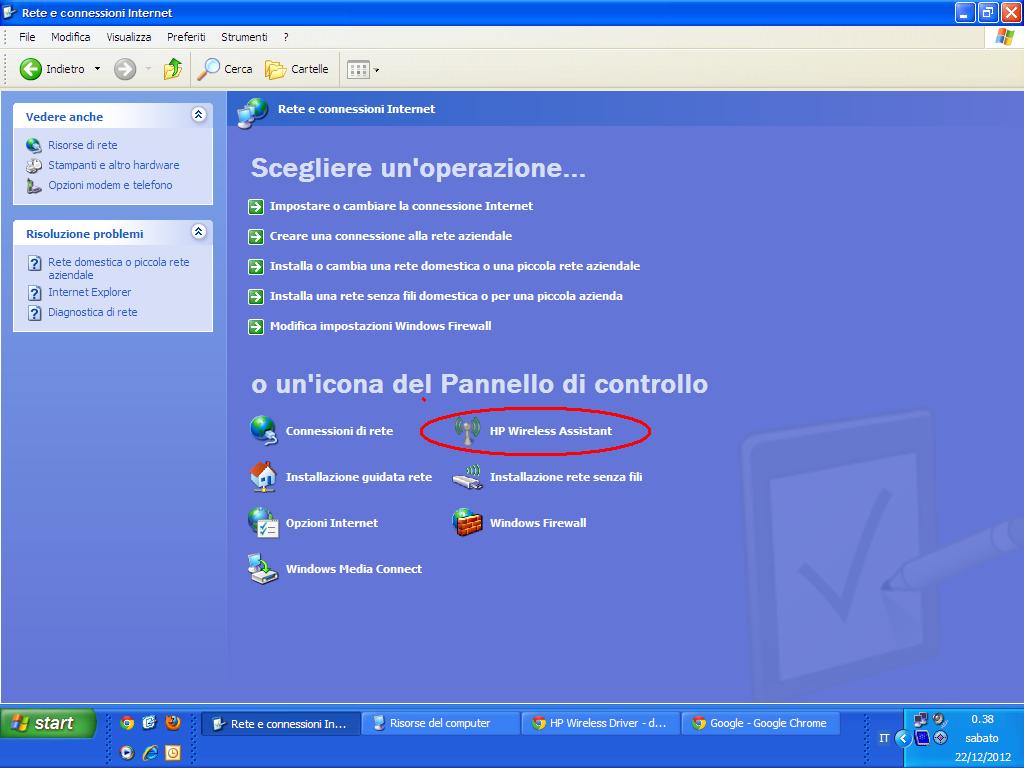This screenshot has height=768, width=1024.
Task: Open the Modifica menu
Action: pos(71,37)
